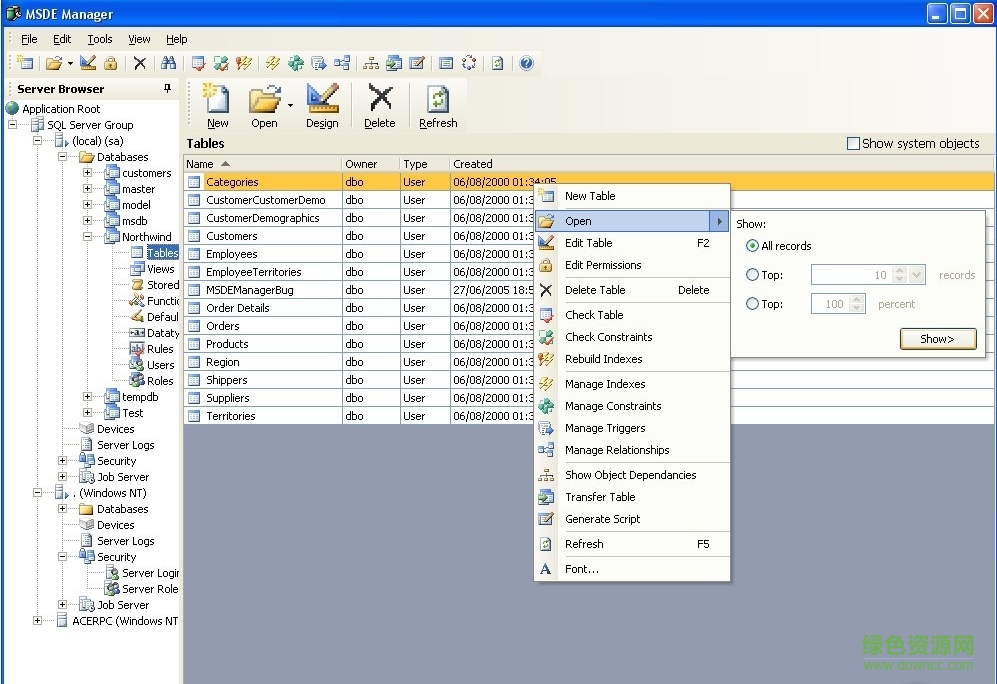Click the padlock permissions icon in the toolbar

(109, 63)
